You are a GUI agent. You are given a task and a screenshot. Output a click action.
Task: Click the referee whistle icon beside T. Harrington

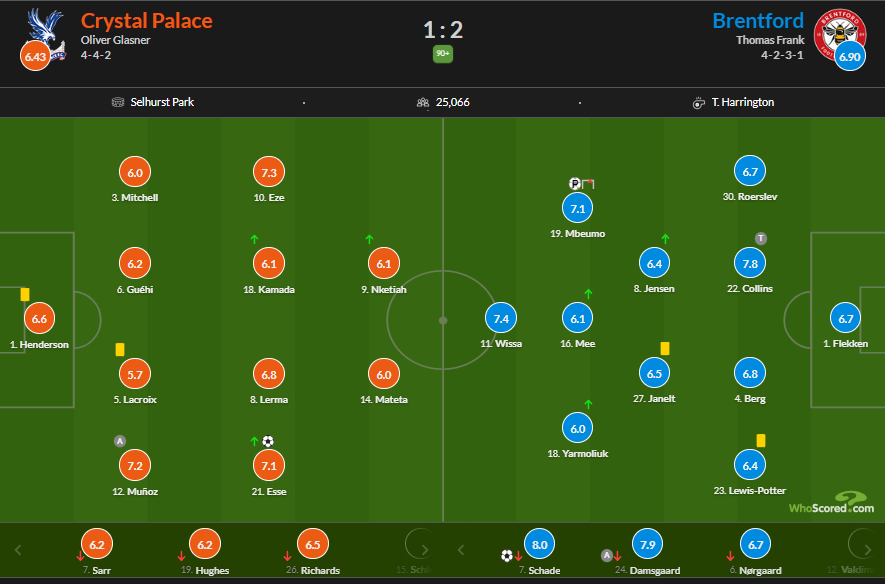pyautogui.click(x=698, y=102)
